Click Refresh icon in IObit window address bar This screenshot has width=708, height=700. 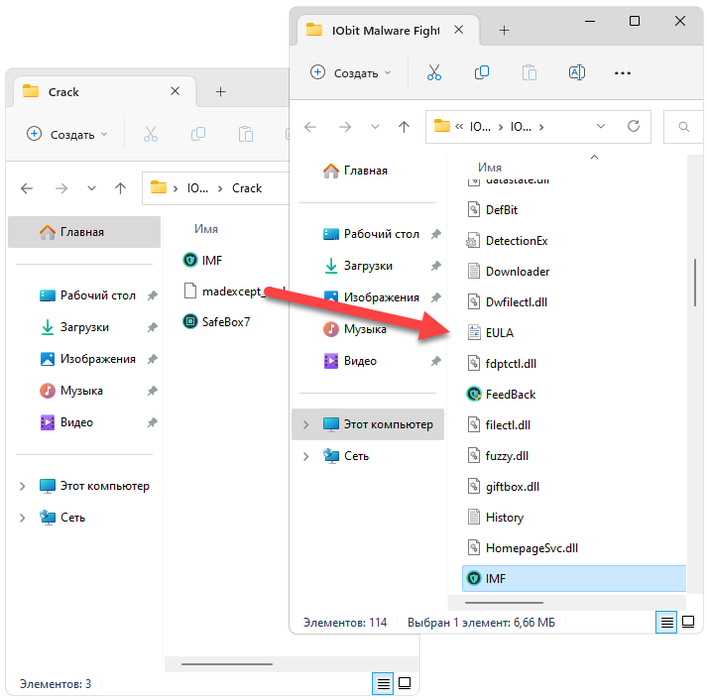(x=633, y=126)
